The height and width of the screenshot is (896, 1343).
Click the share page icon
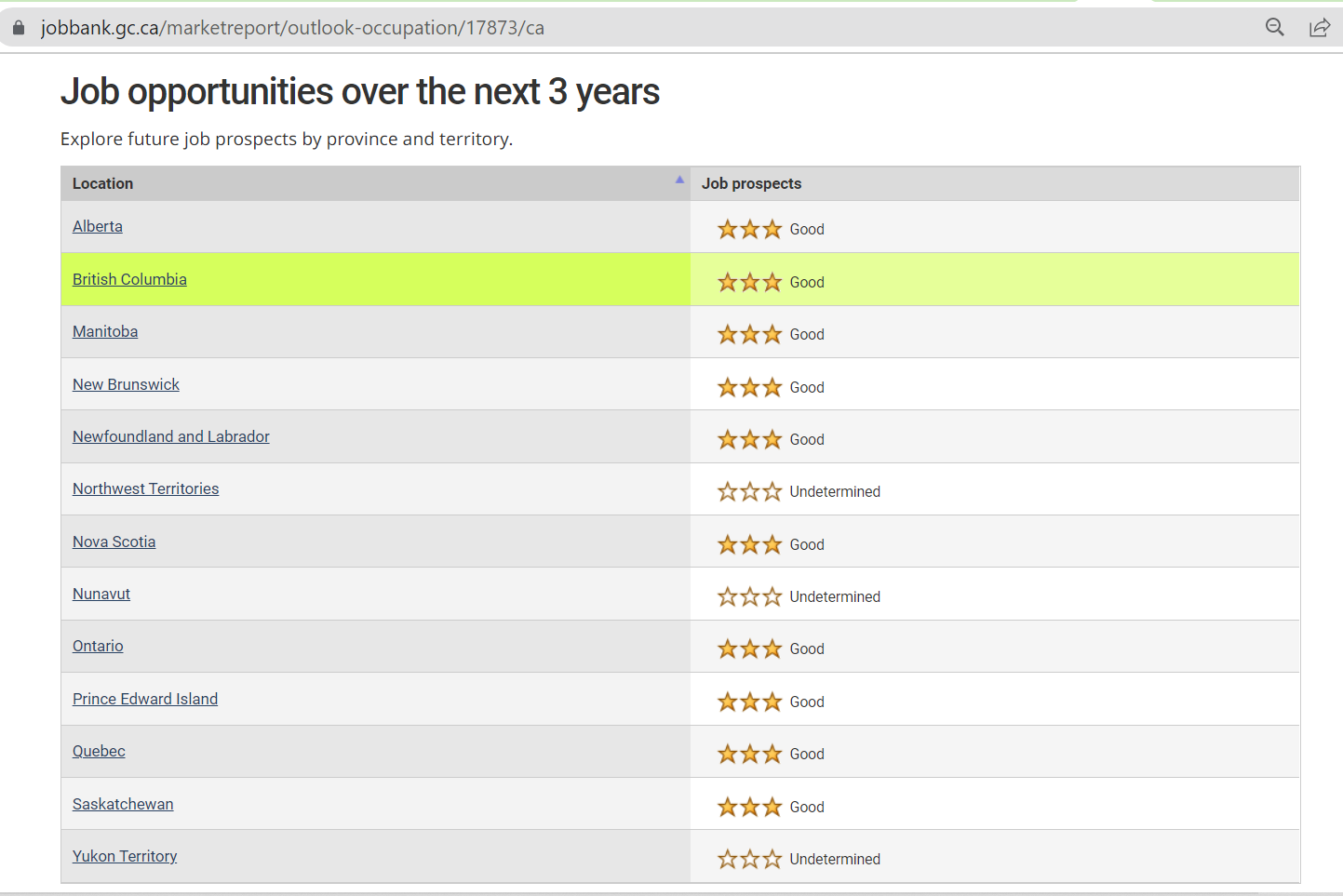click(1319, 28)
